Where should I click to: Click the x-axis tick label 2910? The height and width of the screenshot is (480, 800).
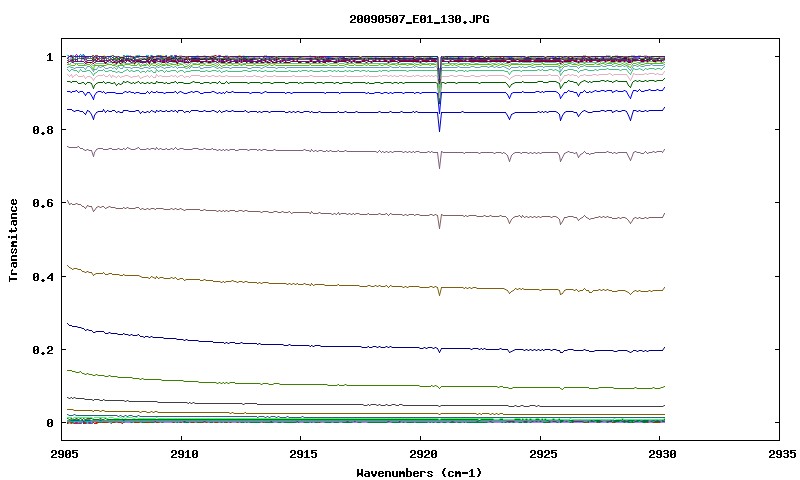[185, 454]
